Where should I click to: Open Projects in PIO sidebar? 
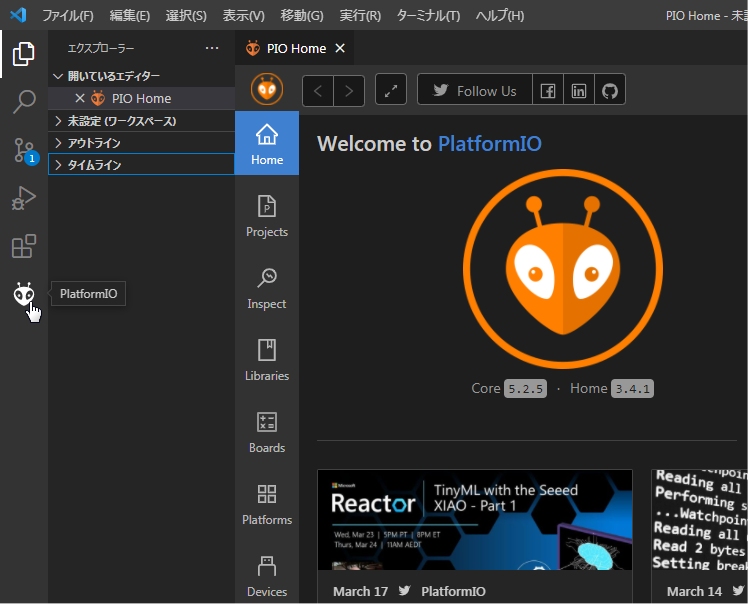click(267, 216)
